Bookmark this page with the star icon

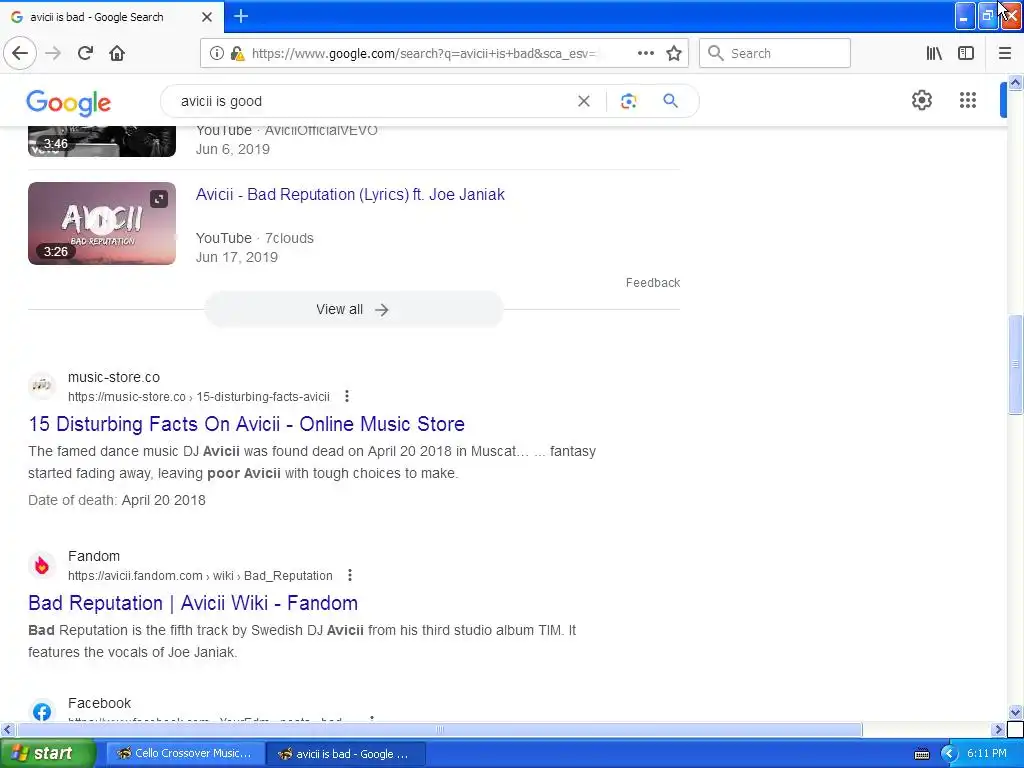pos(674,54)
